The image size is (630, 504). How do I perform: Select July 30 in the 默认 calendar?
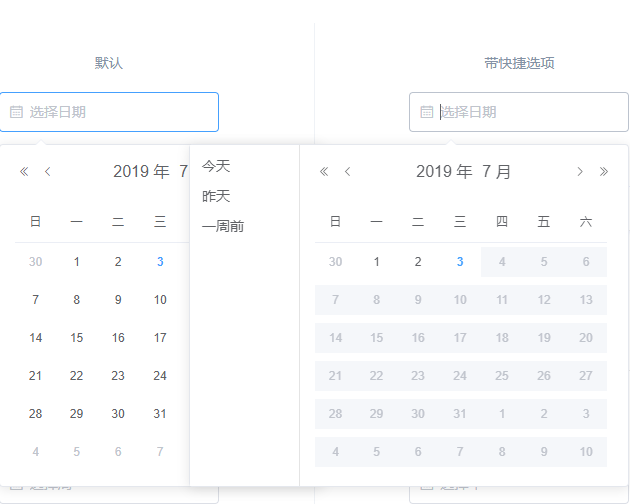click(x=118, y=414)
